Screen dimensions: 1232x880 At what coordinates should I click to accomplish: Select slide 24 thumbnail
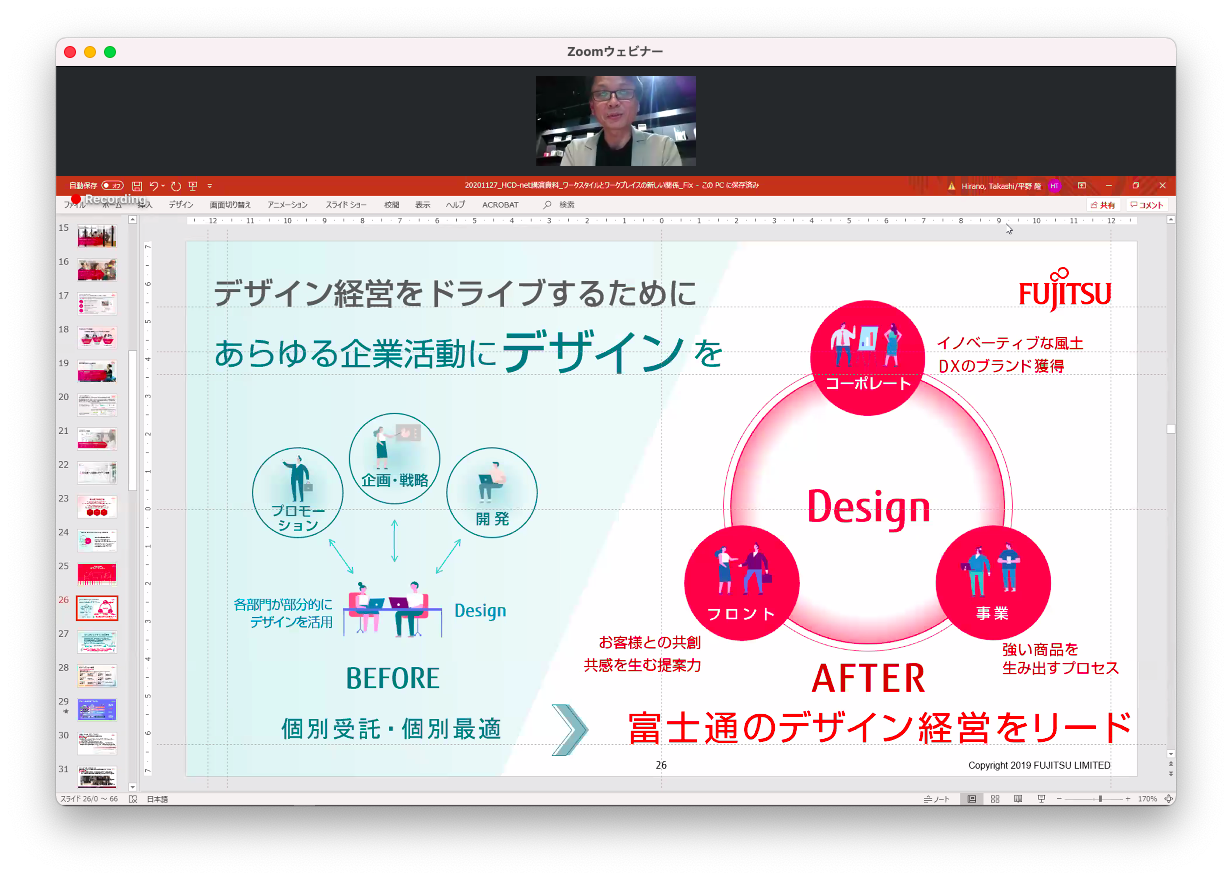click(97, 540)
